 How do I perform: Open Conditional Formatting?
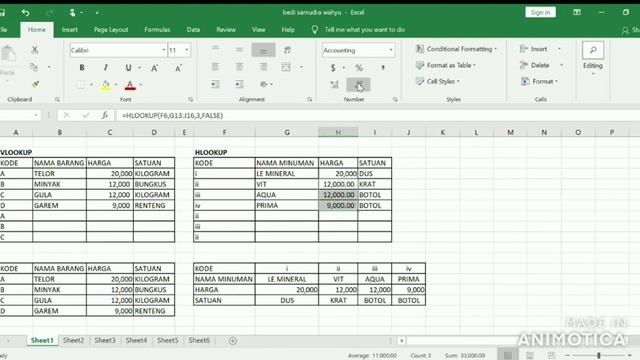(x=456, y=49)
